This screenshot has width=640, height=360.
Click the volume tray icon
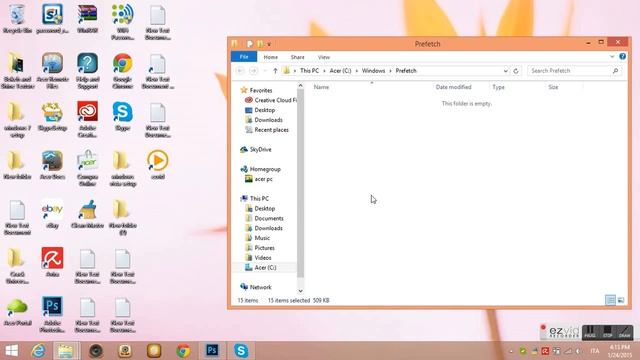pos(578,351)
